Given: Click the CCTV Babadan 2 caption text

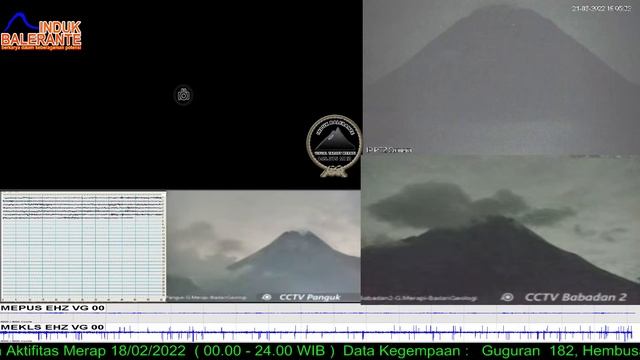Looking at the screenshot, I should [576, 297].
